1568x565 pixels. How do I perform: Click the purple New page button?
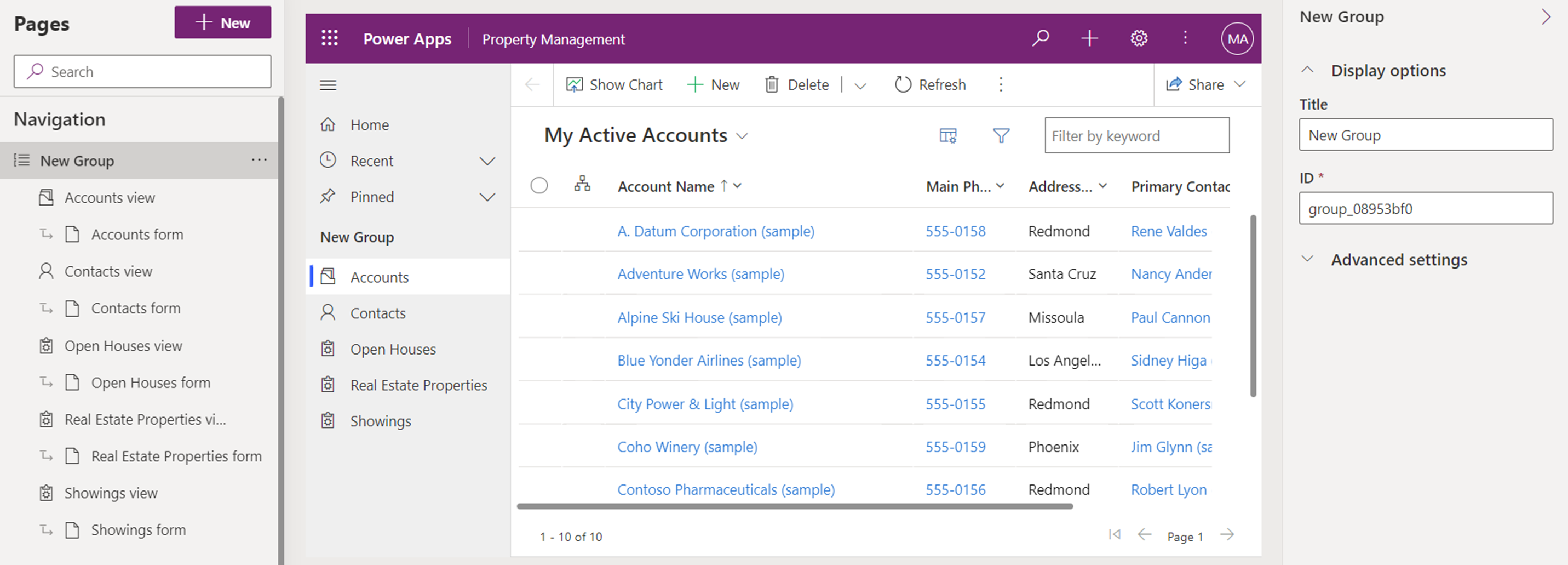coord(222,22)
